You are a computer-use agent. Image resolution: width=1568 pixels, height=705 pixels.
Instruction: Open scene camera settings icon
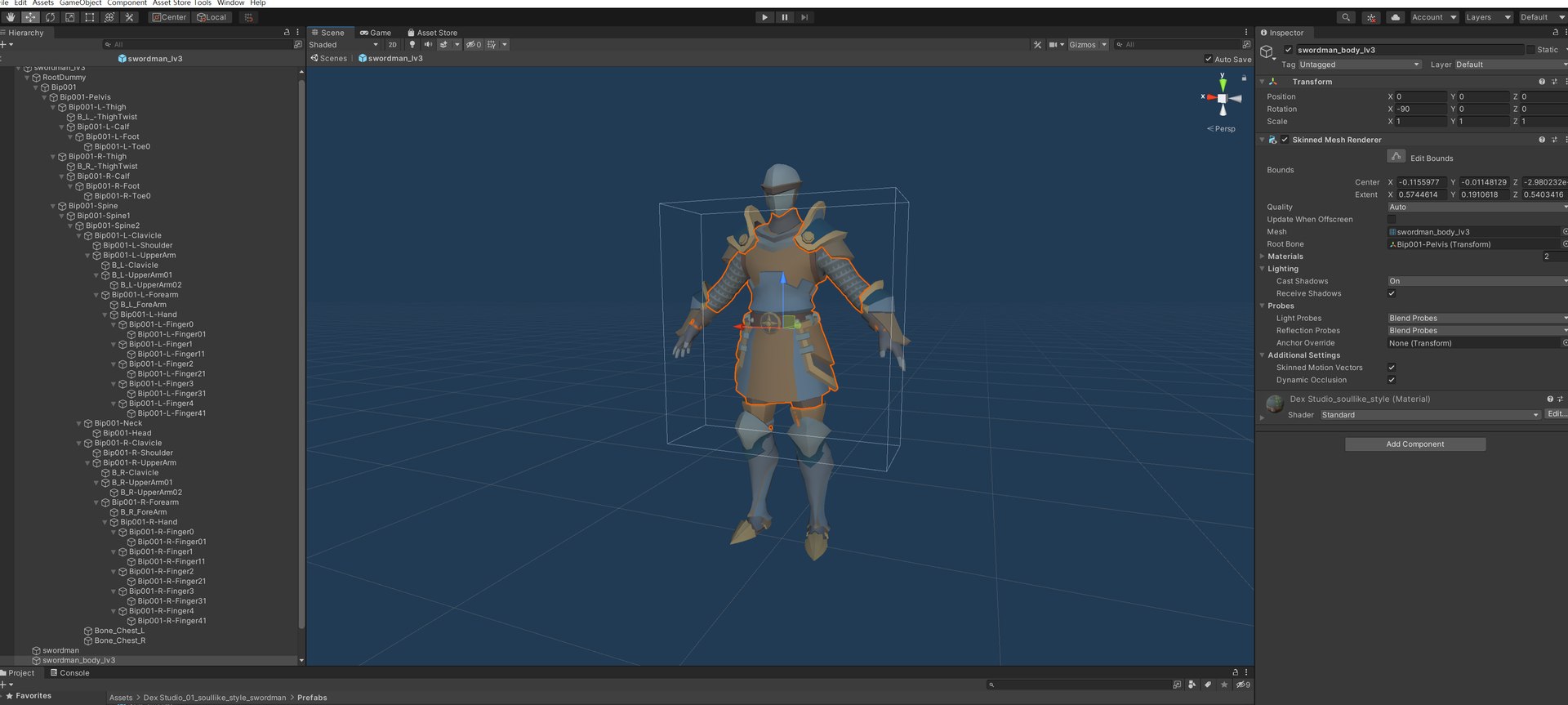coord(1053,45)
